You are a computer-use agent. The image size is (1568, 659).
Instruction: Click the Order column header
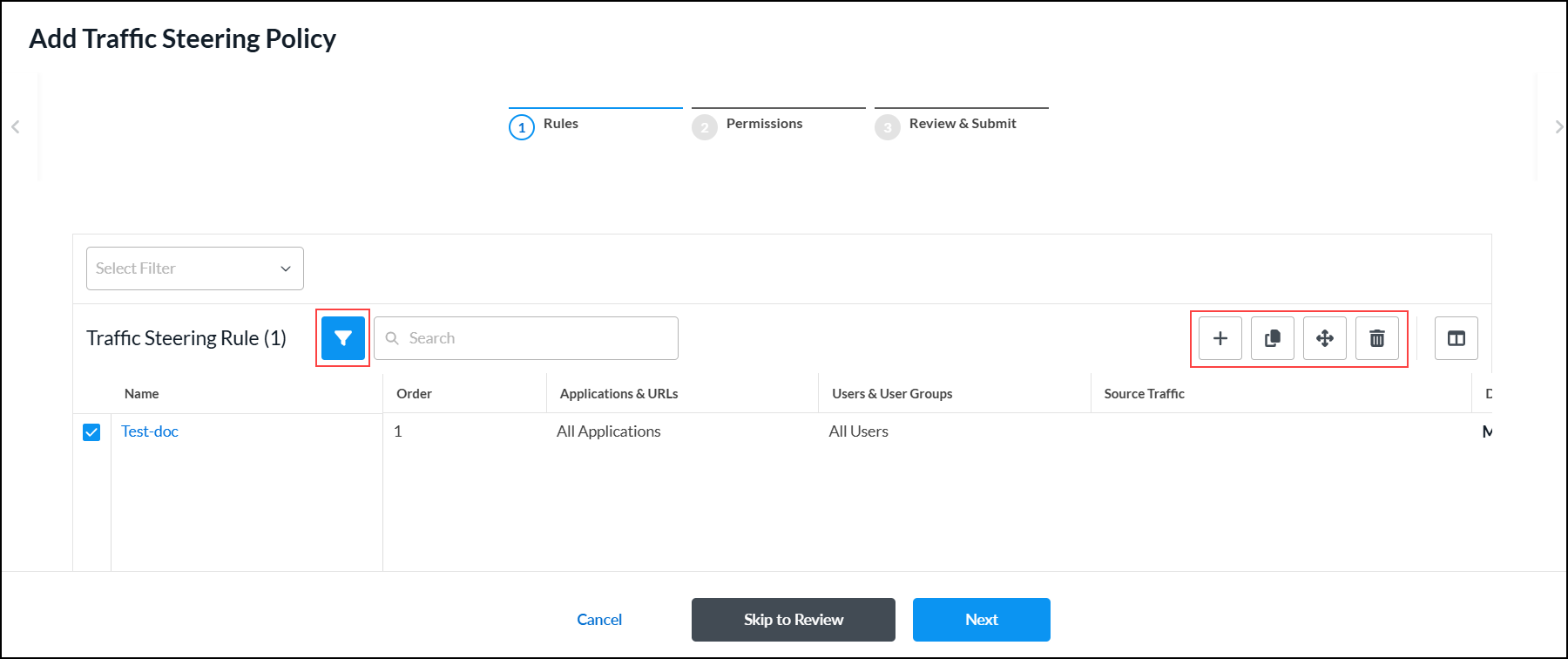pyautogui.click(x=415, y=394)
